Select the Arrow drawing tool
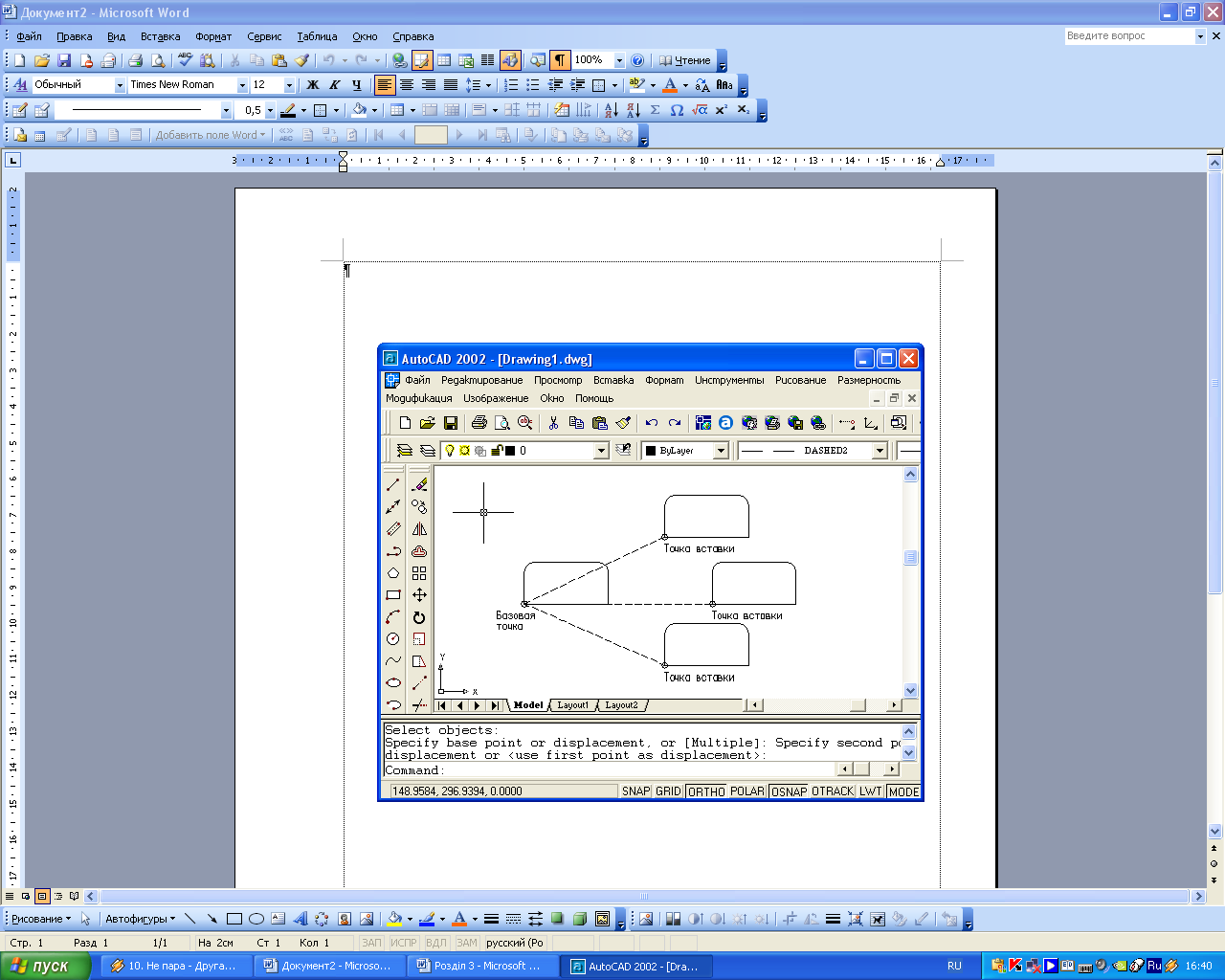The width and height of the screenshot is (1225, 980). coord(212,919)
